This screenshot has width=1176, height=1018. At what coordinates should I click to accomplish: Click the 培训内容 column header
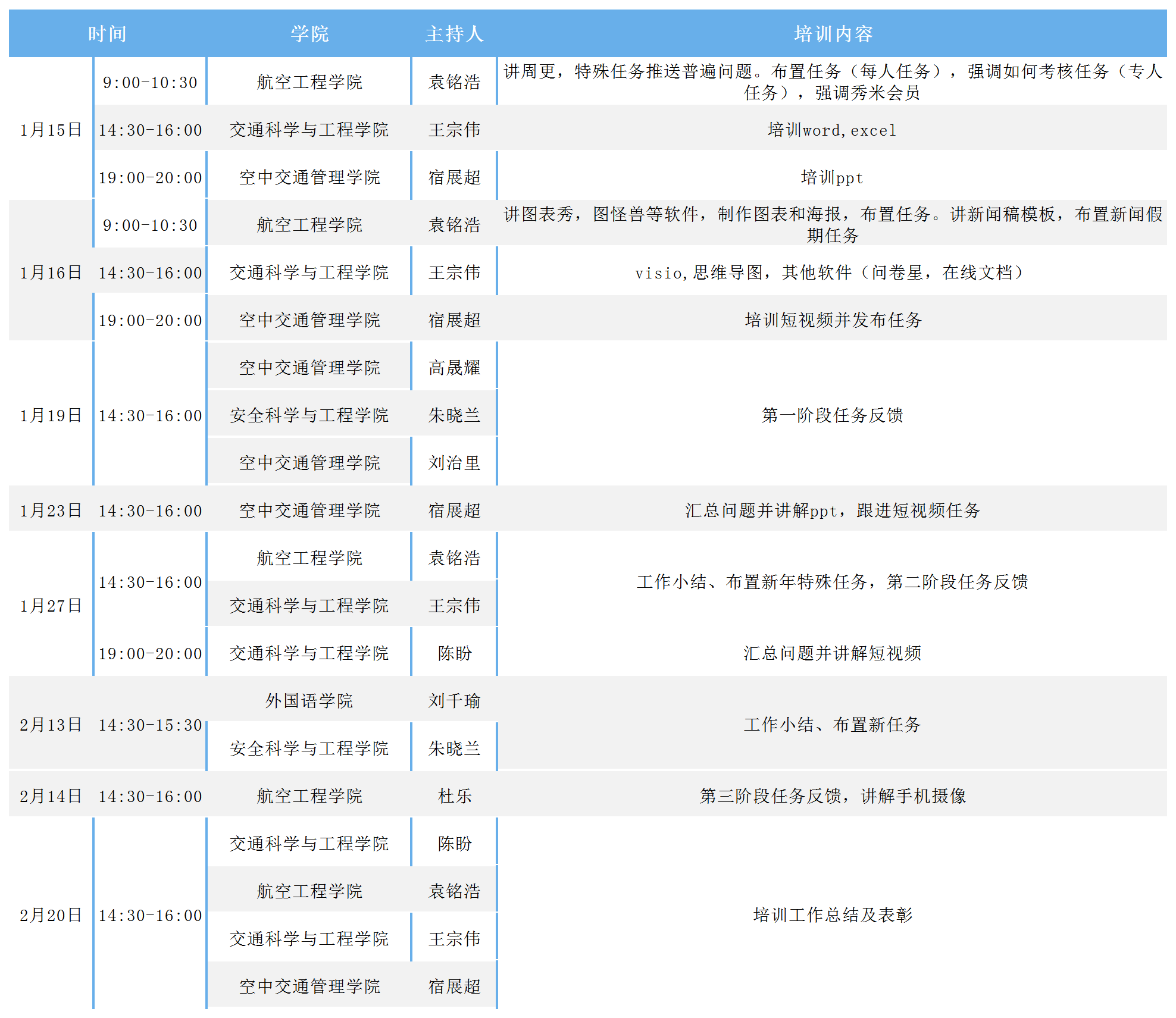click(832, 34)
